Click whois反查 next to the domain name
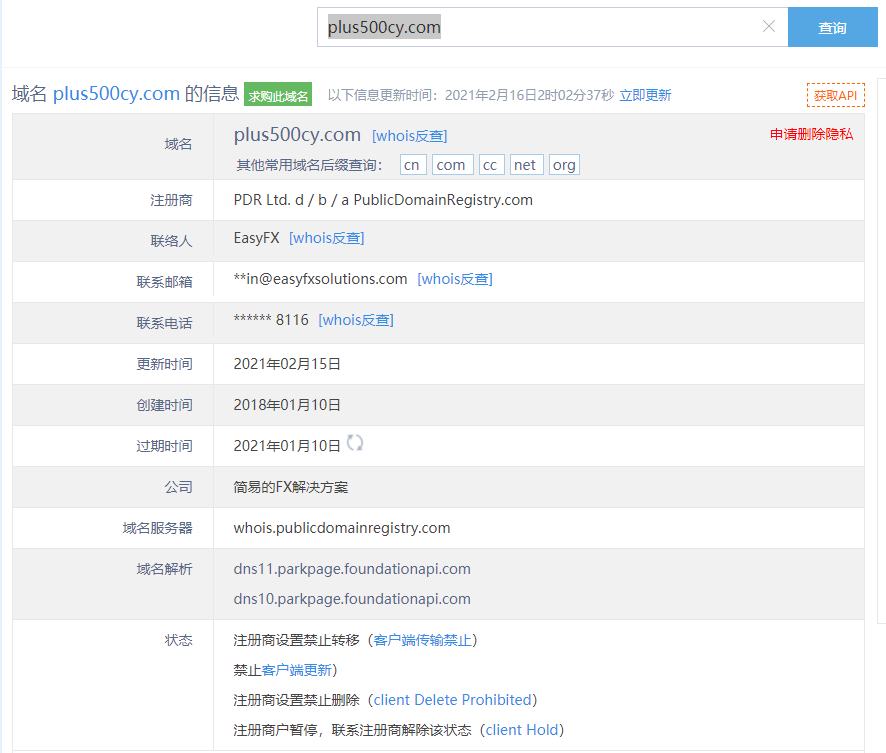 pyautogui.click(x=409, y=136)
